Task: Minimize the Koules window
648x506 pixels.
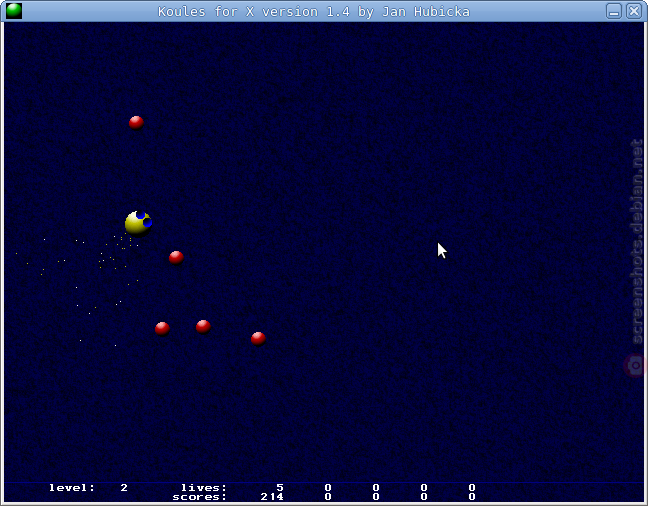Action: click(x=614, y=11)
